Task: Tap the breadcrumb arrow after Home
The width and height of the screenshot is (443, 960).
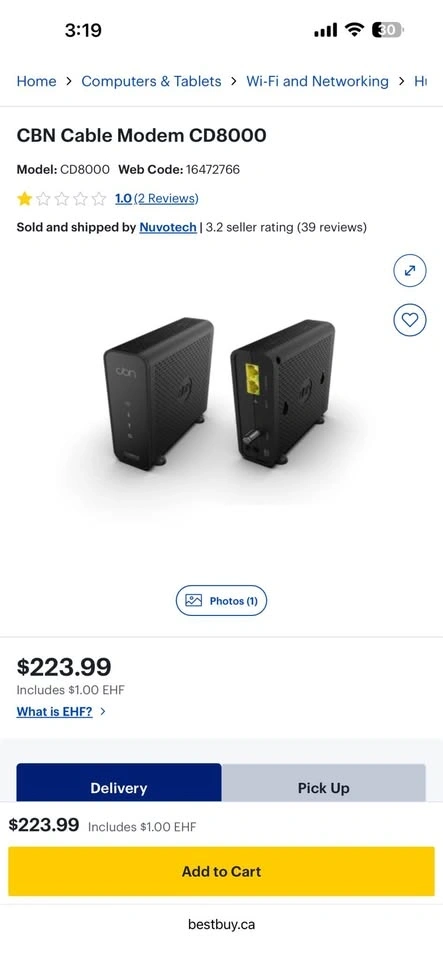Action: (69, 81)
